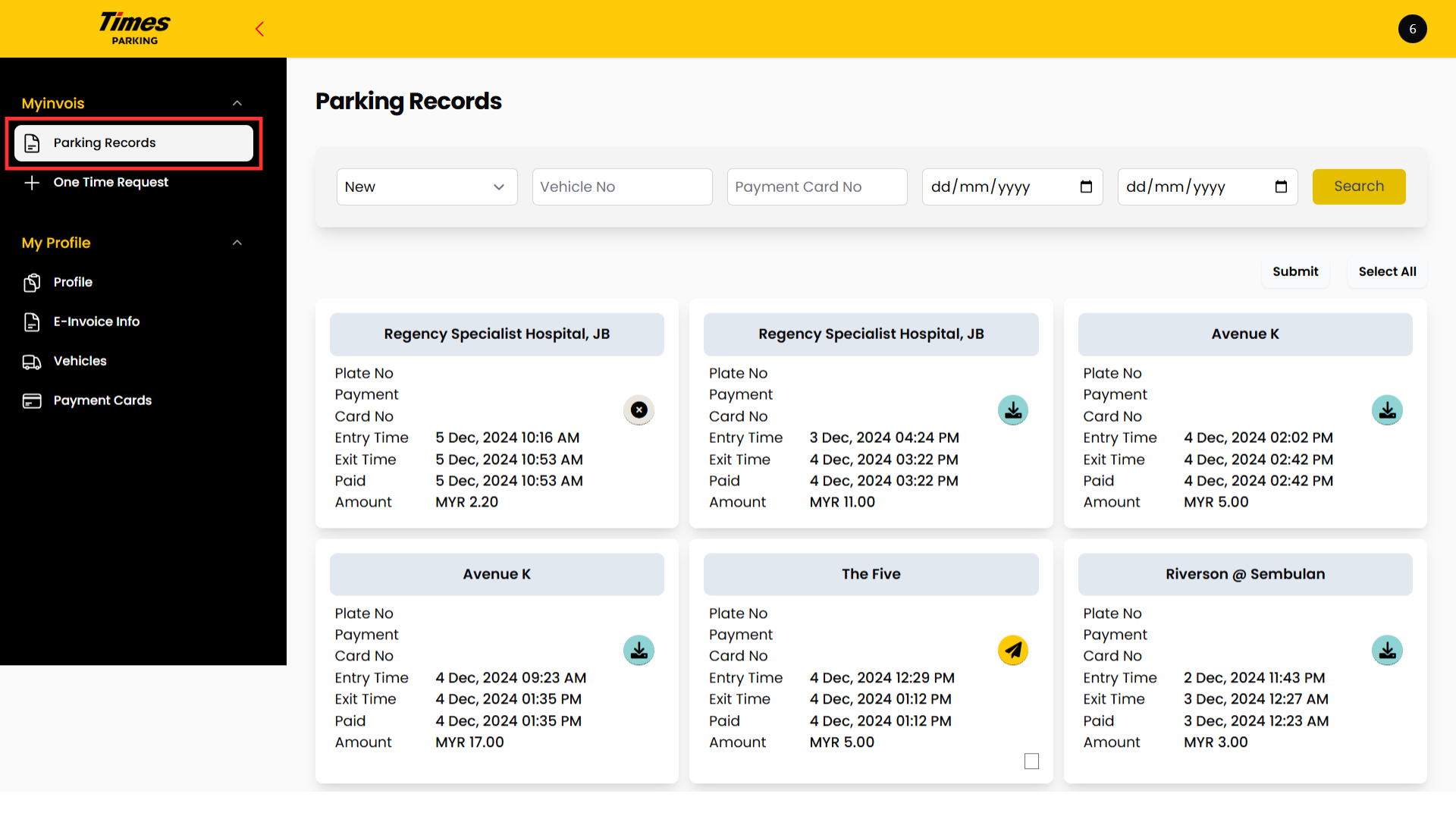
Task: Click entry time 4 Dec, 2024 09:23 AM
Action: click(510, 678)
